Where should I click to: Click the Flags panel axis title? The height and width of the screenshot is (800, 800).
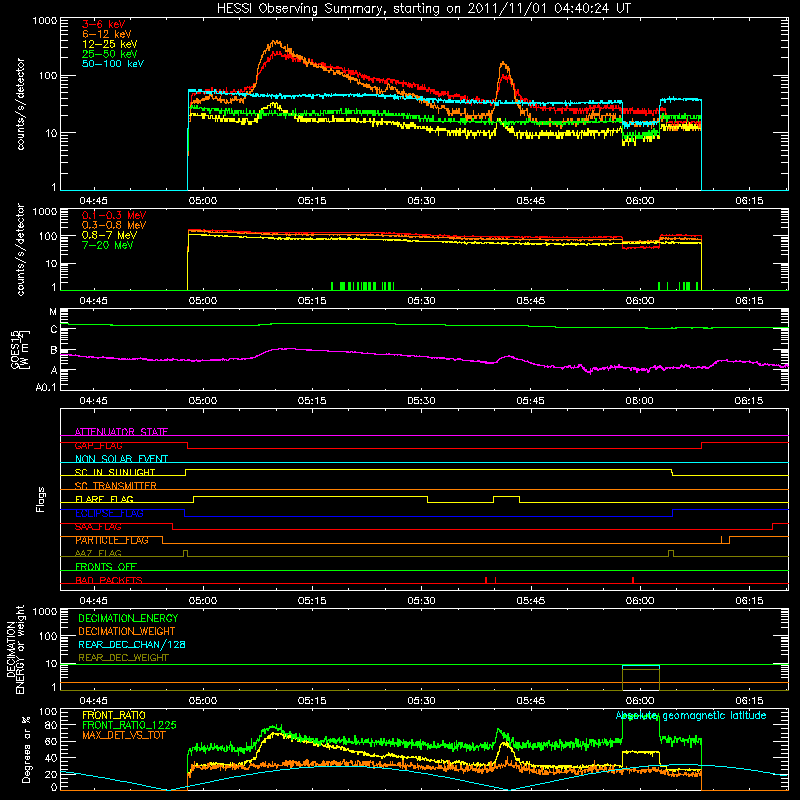[x=41, y=499]
